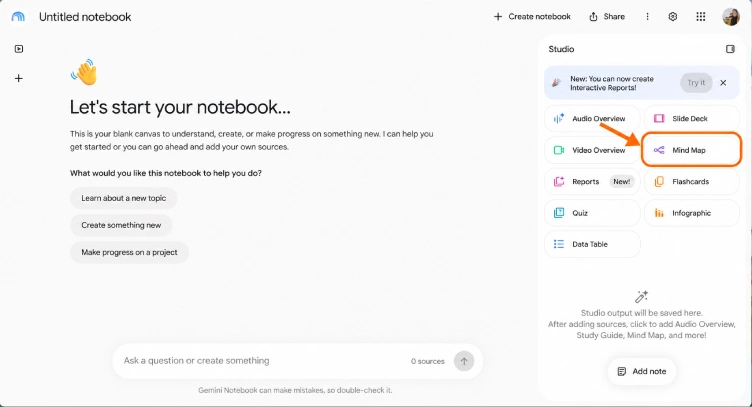Image resolution: width=752 pixels, height=407 pixels.
Task: Click the user profile avatar
Action: tap(731, 17)
